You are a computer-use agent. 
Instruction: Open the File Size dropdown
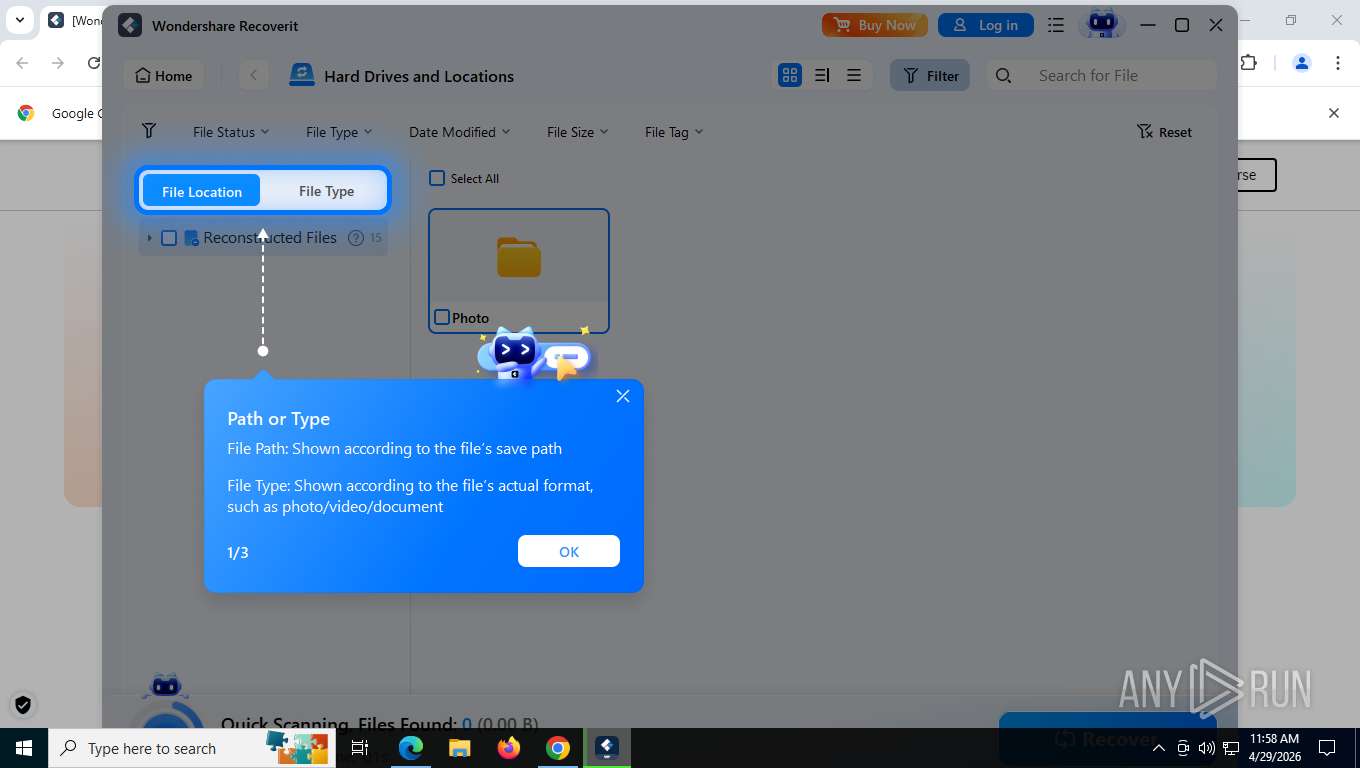(x=577, y=132)
